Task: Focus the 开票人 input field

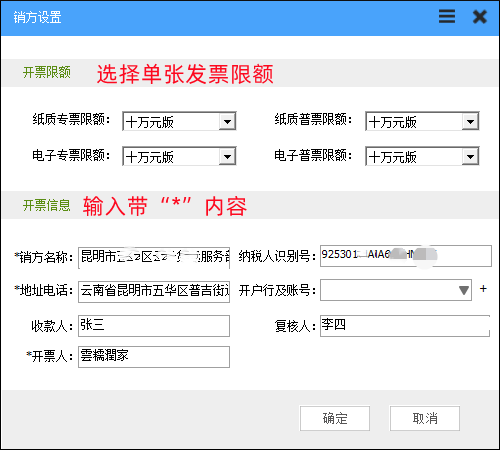Action: (154, 357)
